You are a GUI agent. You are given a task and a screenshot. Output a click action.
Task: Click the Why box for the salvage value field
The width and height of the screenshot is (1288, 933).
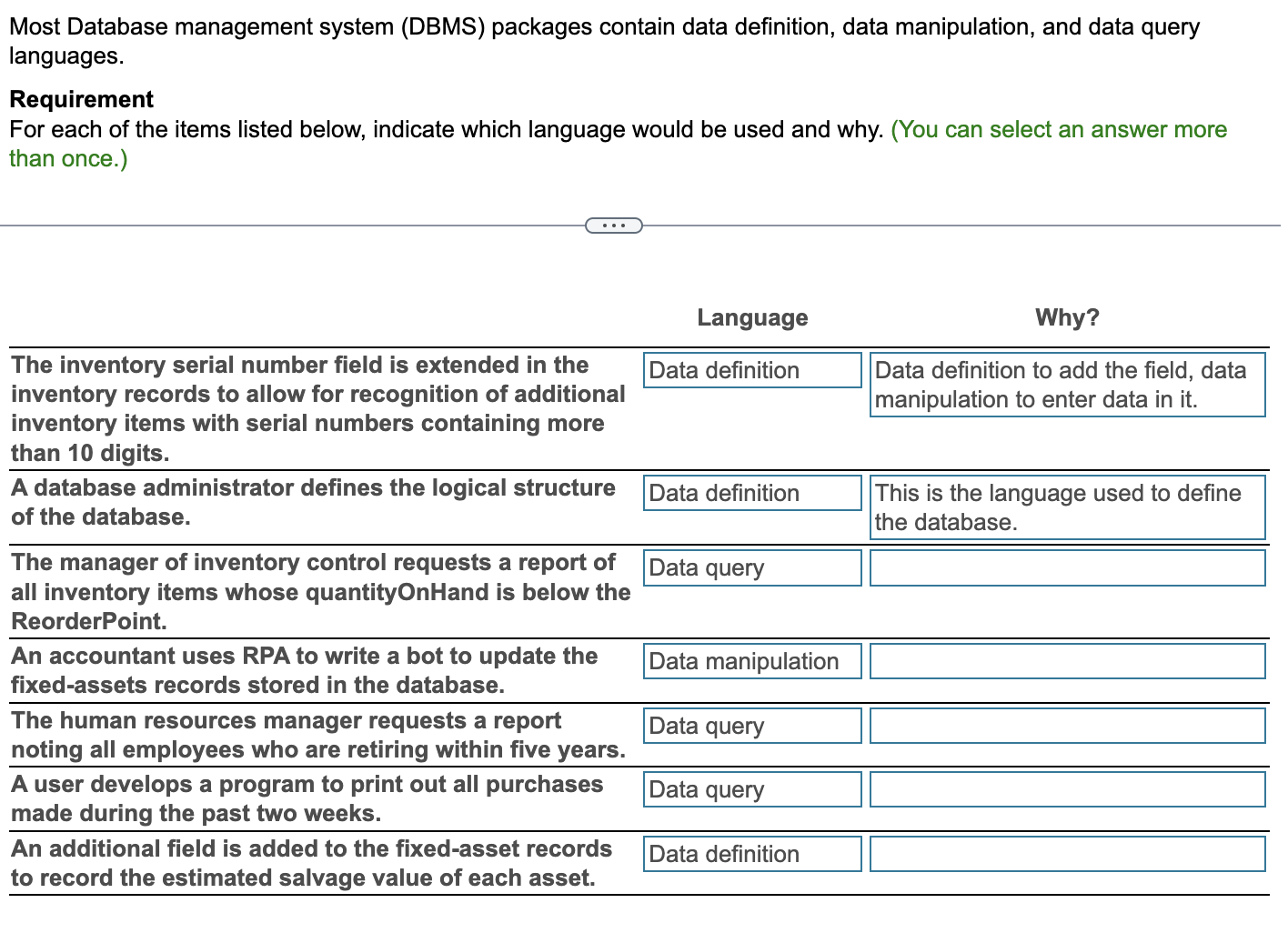coord(1066,853)
